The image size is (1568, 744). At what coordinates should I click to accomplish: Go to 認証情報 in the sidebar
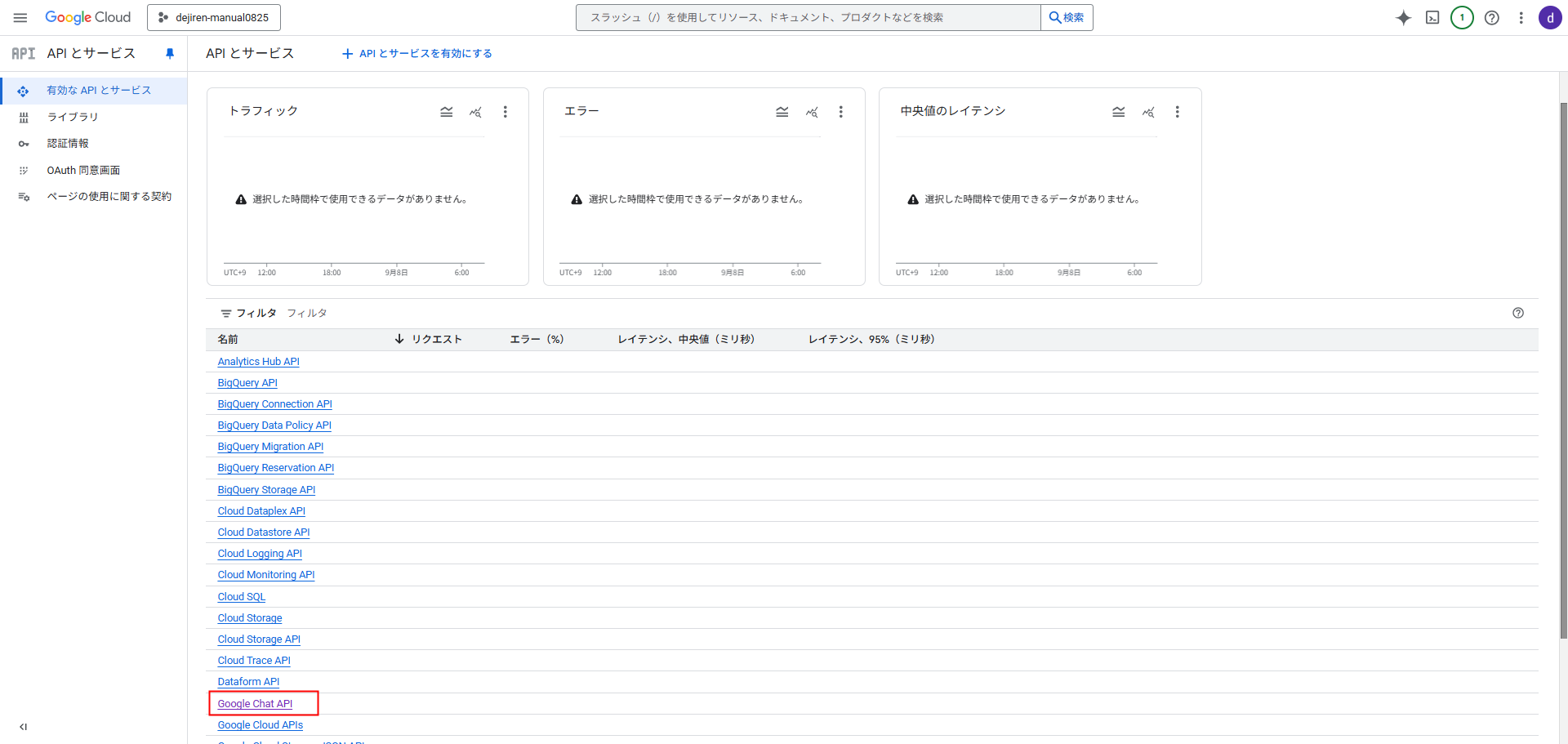click(68, 144)
